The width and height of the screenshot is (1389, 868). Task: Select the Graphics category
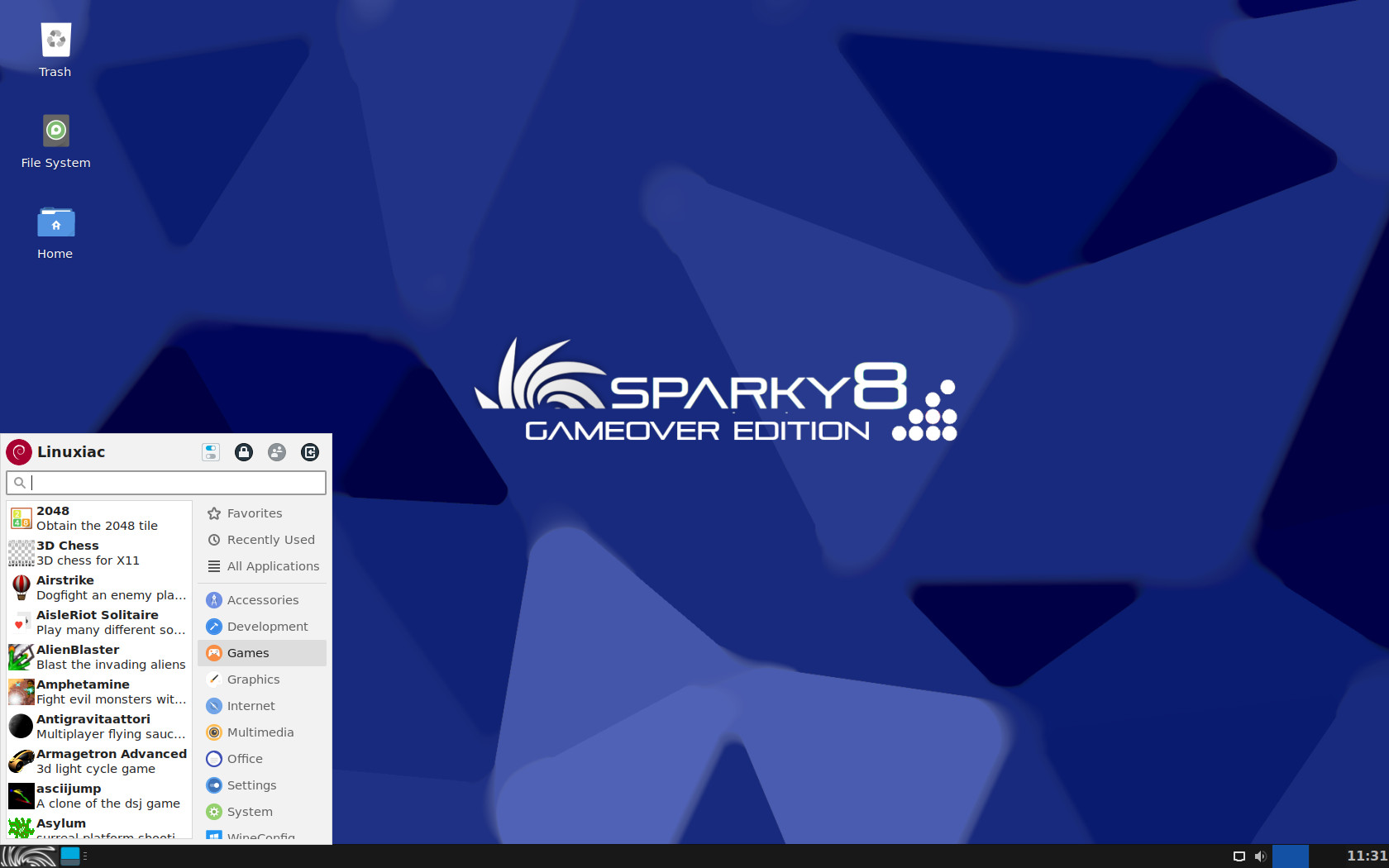click(x=262, y=680)
